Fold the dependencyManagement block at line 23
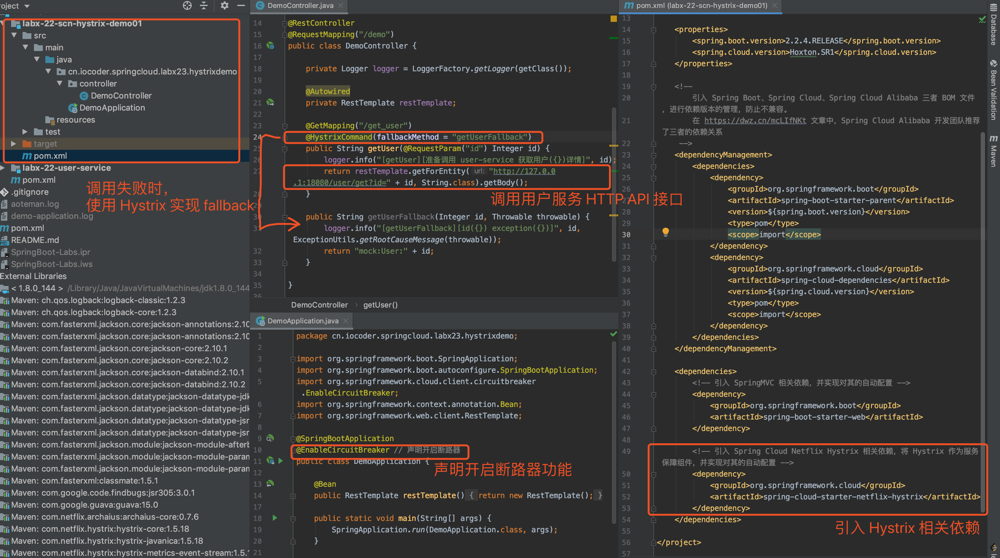Screen dimensions: 1000x558 (653, 155)
